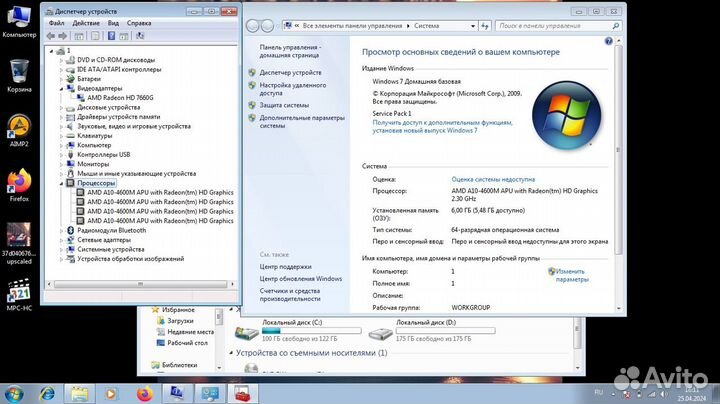Open the upscaled image file on desktop
720x404 pixels.
19,243
